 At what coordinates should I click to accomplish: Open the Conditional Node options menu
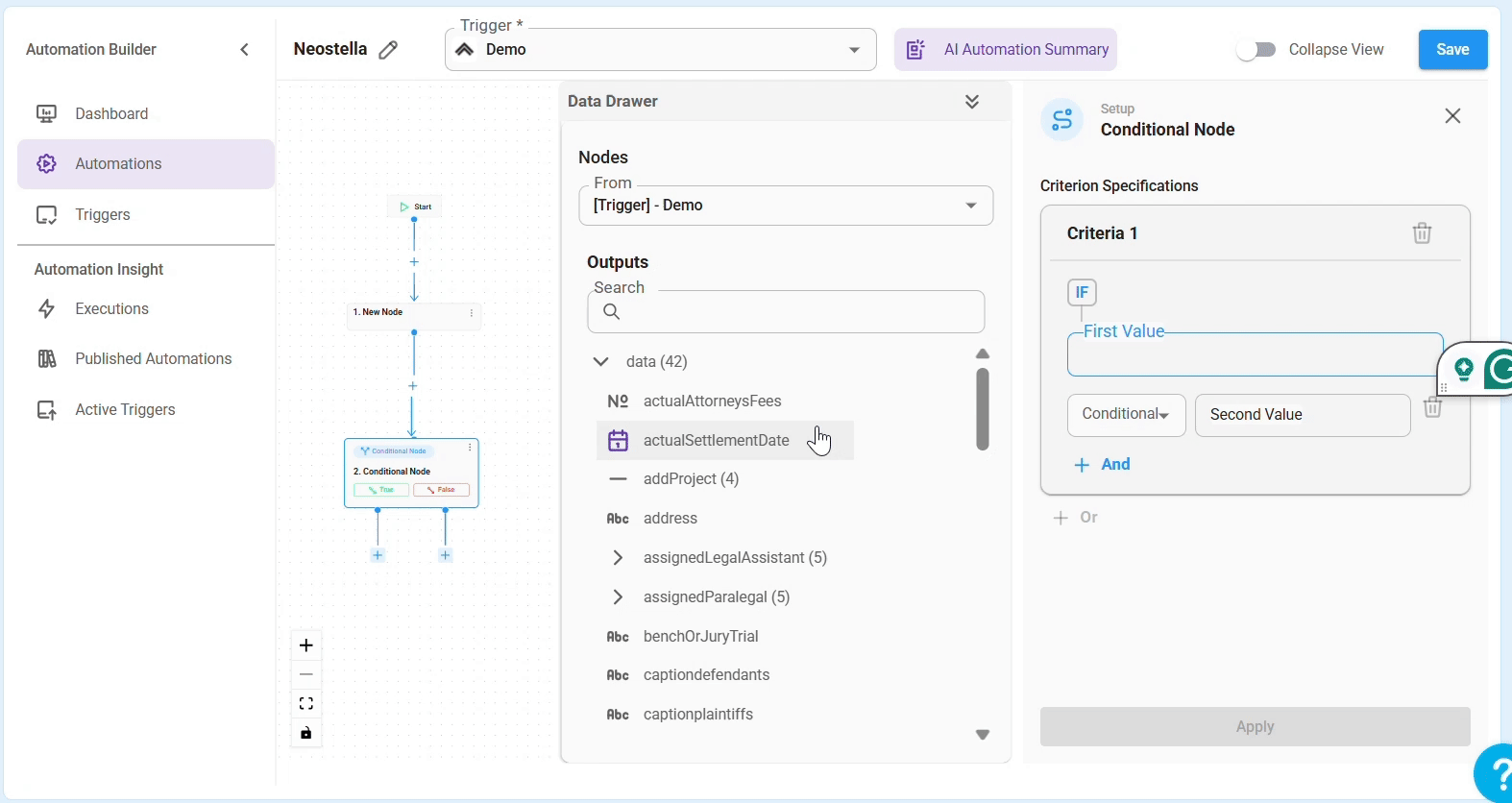[x=470, y=449]
